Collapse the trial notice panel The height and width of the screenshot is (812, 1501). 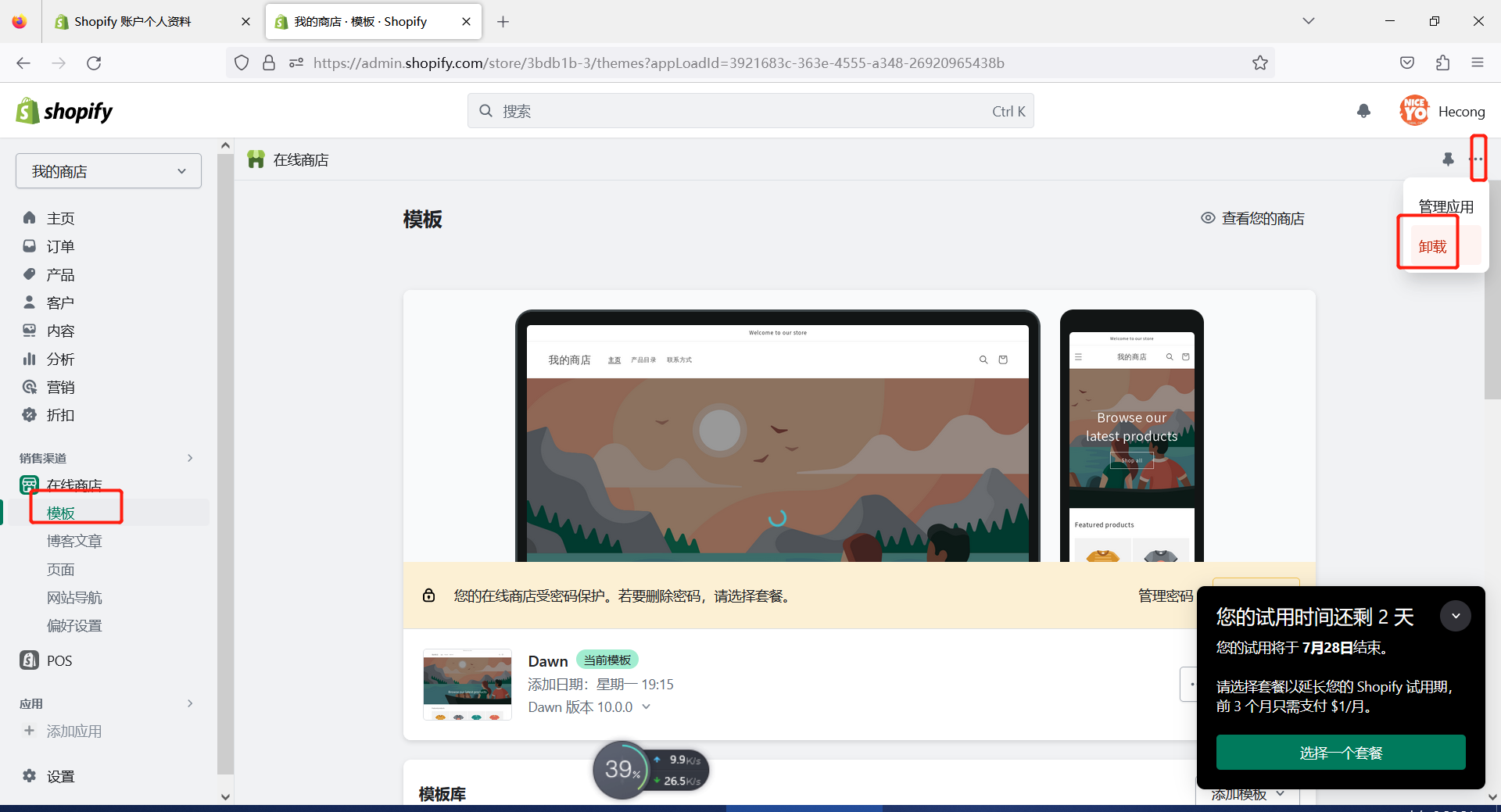[x=1455, y=616]
